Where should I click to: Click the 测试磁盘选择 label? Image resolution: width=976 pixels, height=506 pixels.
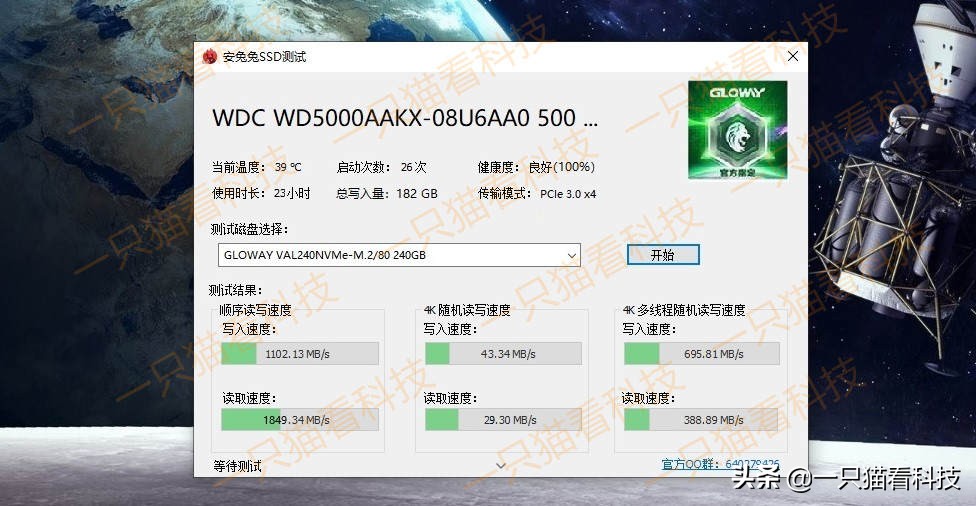pyautogui.click(x=250, y=229)
